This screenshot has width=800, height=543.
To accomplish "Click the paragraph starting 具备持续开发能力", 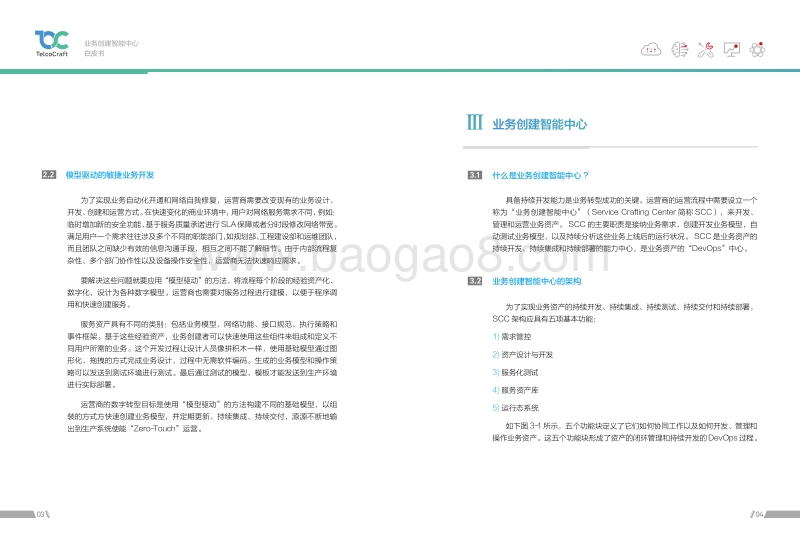I will (624, 224).
